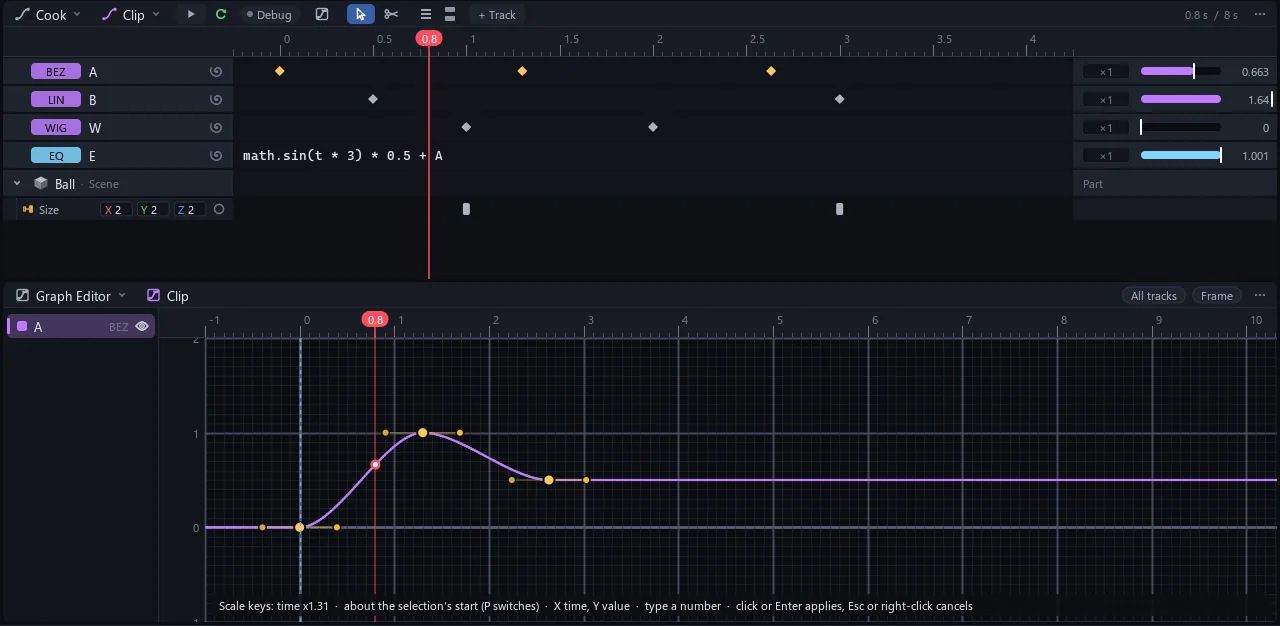Open the Clip dropdown in the top toolbar

click(x=131, y=15)
